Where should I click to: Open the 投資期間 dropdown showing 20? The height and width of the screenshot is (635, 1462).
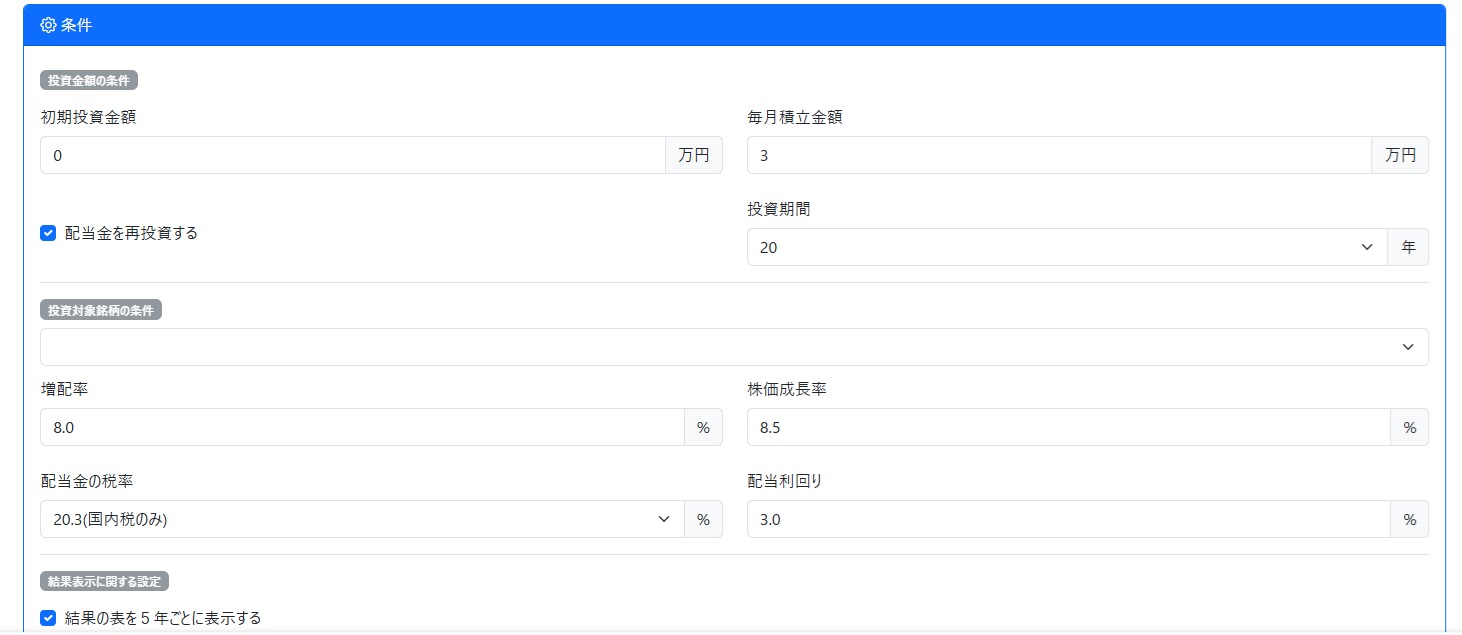click(x=1066, y=247)
